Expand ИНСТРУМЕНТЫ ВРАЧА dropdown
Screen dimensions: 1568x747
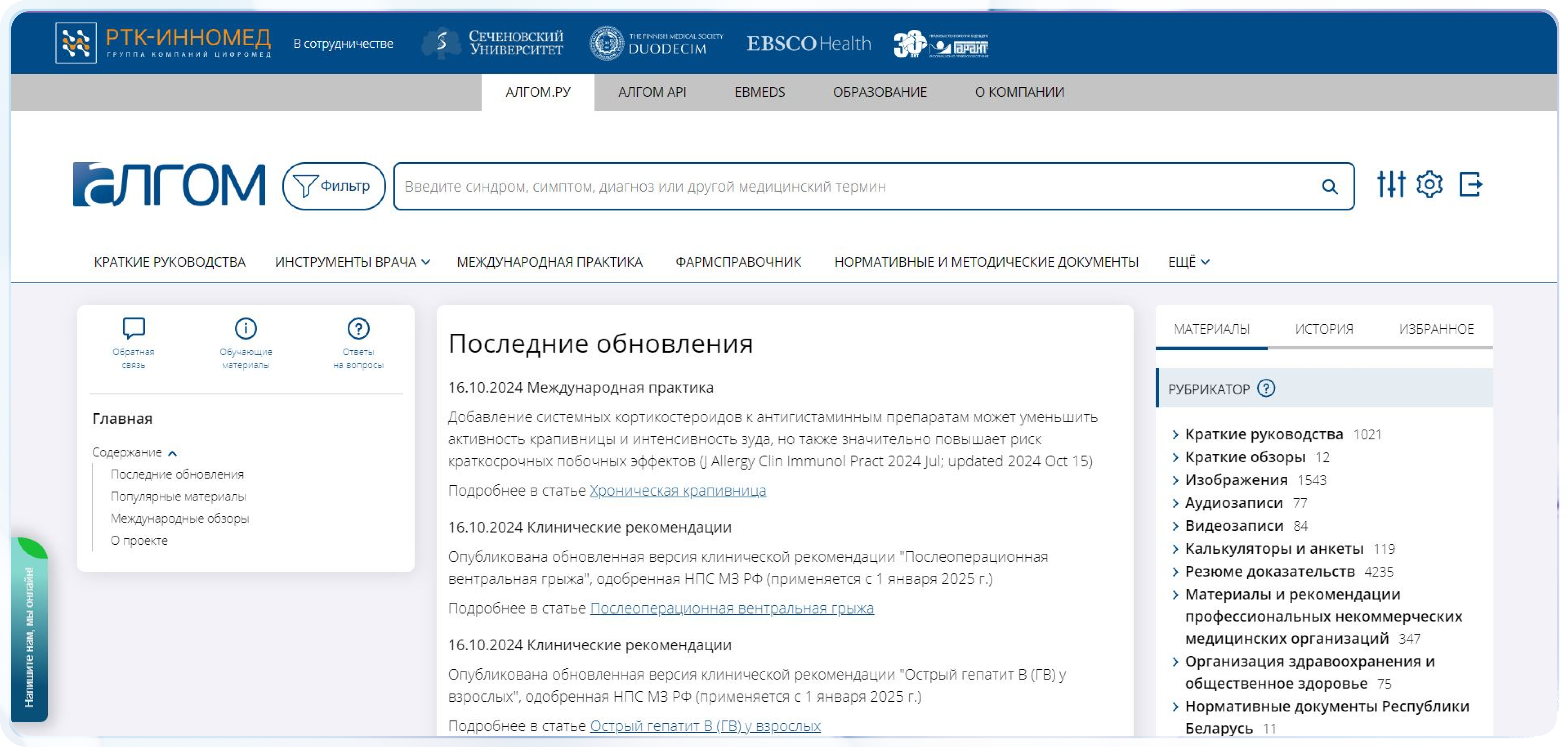point(353,262)
